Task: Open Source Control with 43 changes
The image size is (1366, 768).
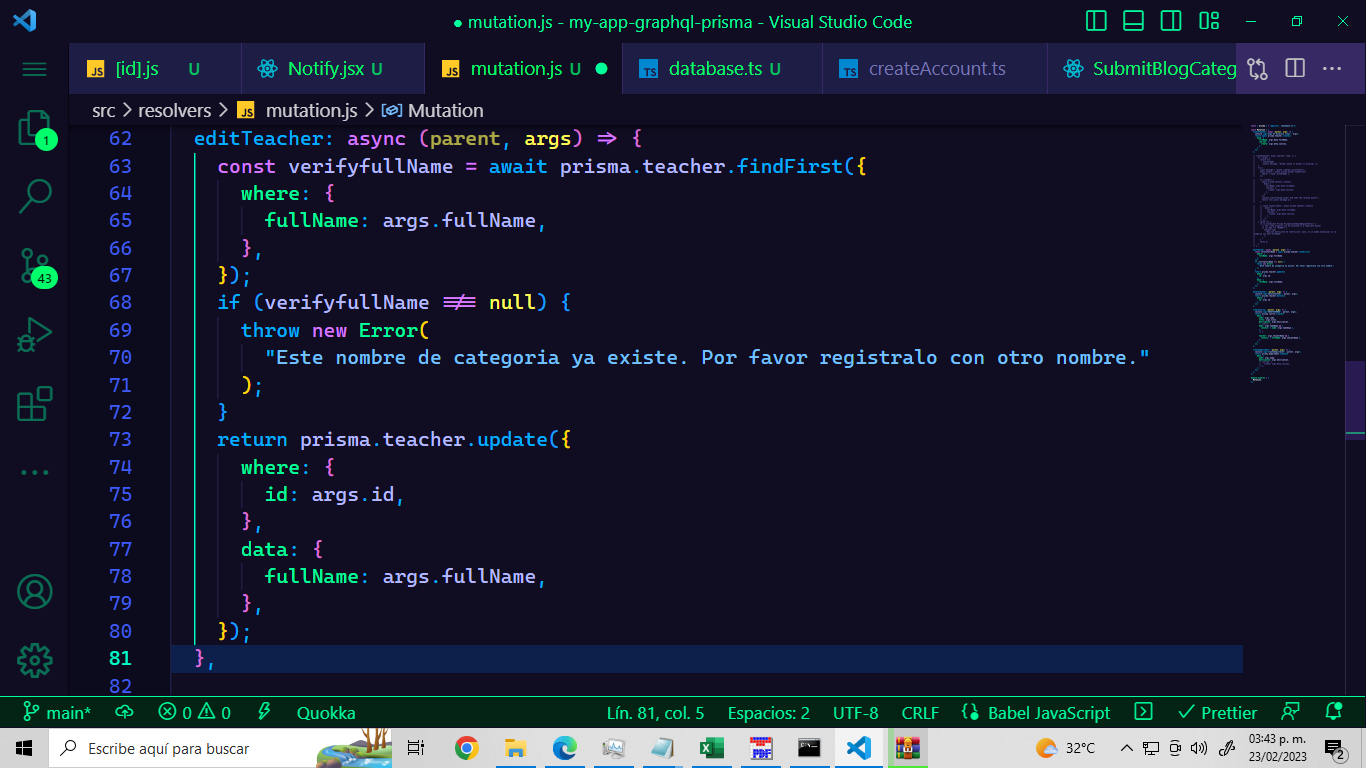Action: point(35,266)
